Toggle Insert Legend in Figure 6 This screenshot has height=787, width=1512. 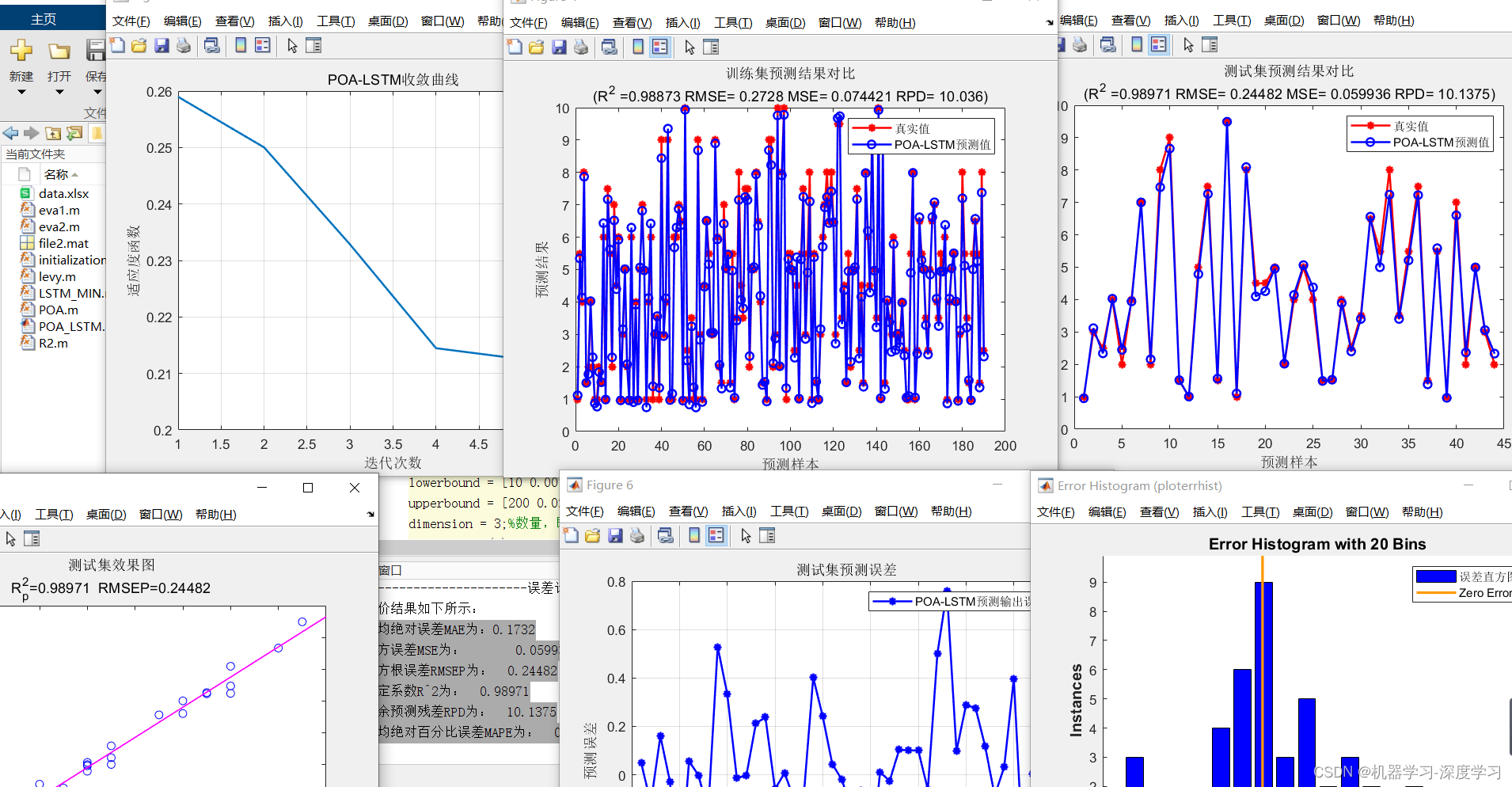716,535
